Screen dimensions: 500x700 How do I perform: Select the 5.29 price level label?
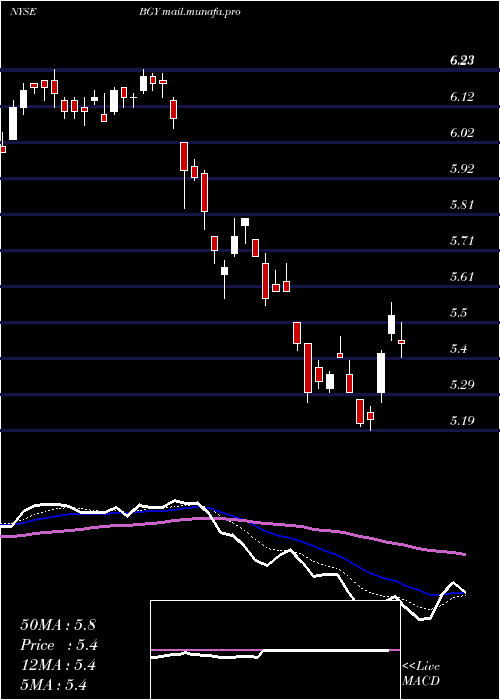pyautogui.click(x=462, y=385)
